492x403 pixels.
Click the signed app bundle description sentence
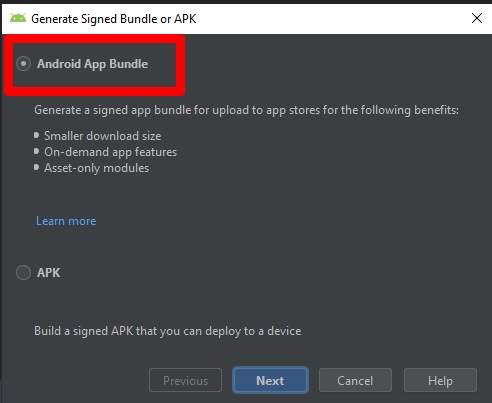pyautogui.click(x=246, y=110)
